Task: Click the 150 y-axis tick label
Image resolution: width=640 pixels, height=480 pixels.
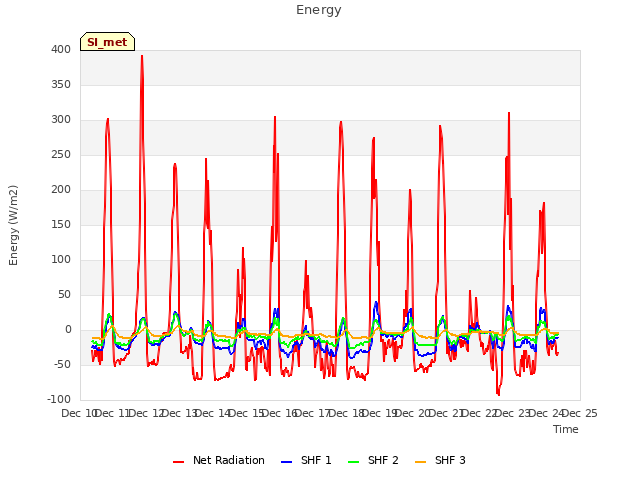Action: click(x=61, y=225)
